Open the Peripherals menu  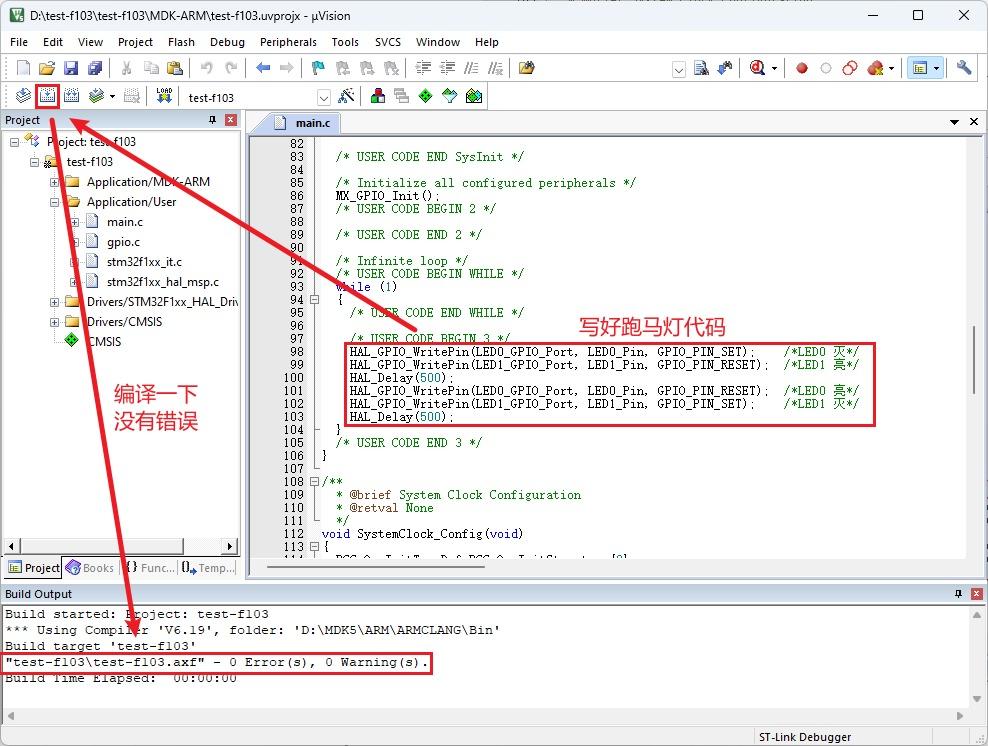pyautogui.click(x=288, y=42)
